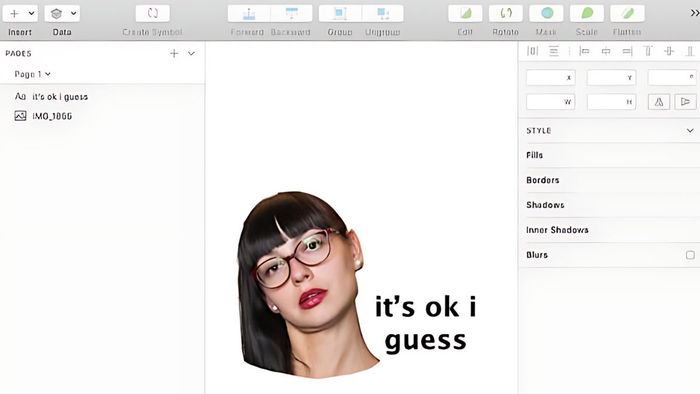700x394 pixels.
Task: Click the Data stack icon
Action: pos(56,13)
